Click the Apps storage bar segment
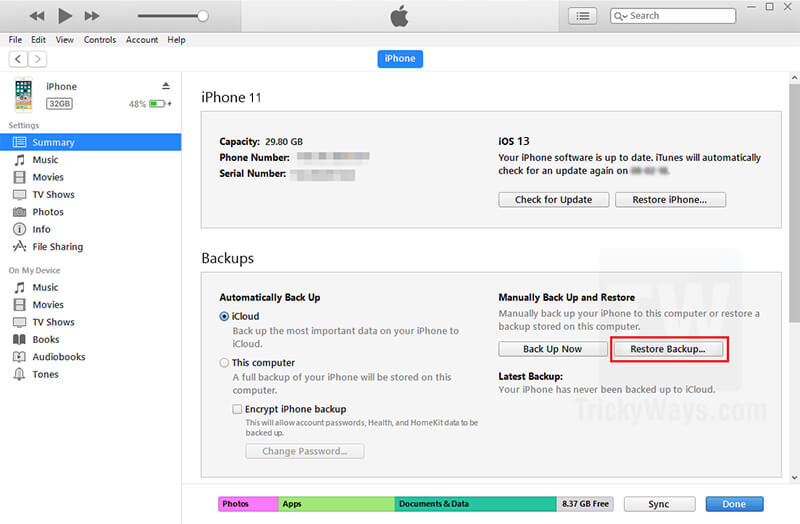The height and width of the screenshot is (524, 800). (x=337, y=504)
